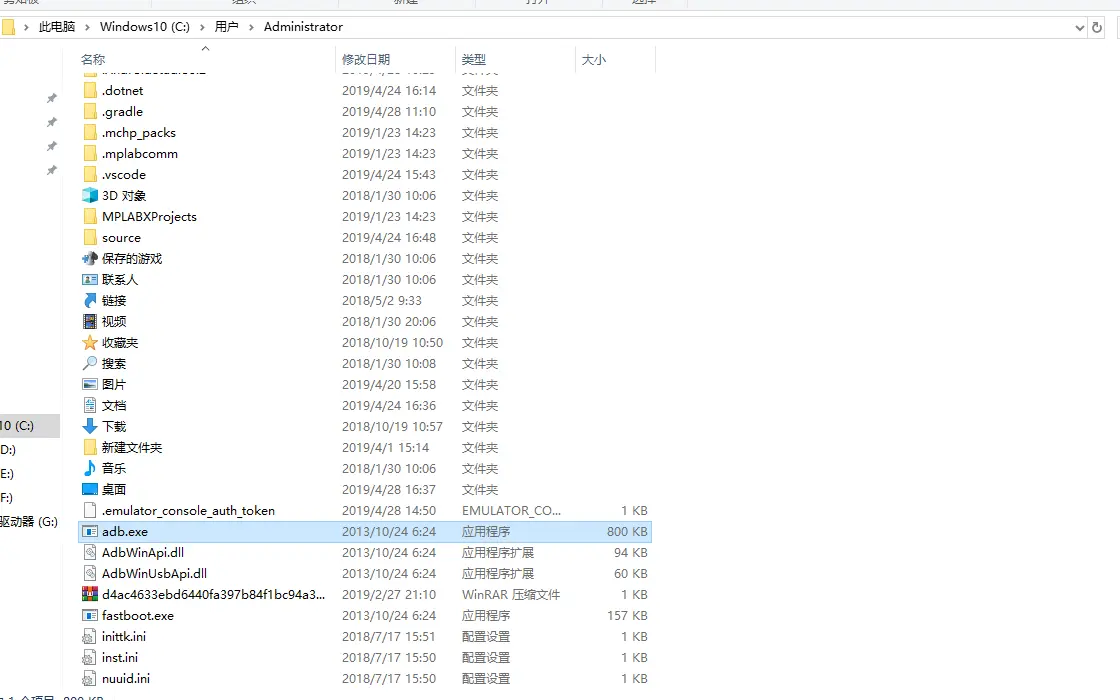Click the topmost pin icon in Quick Access
Viewport: 1120px width, 700px height.
point(52,99)
